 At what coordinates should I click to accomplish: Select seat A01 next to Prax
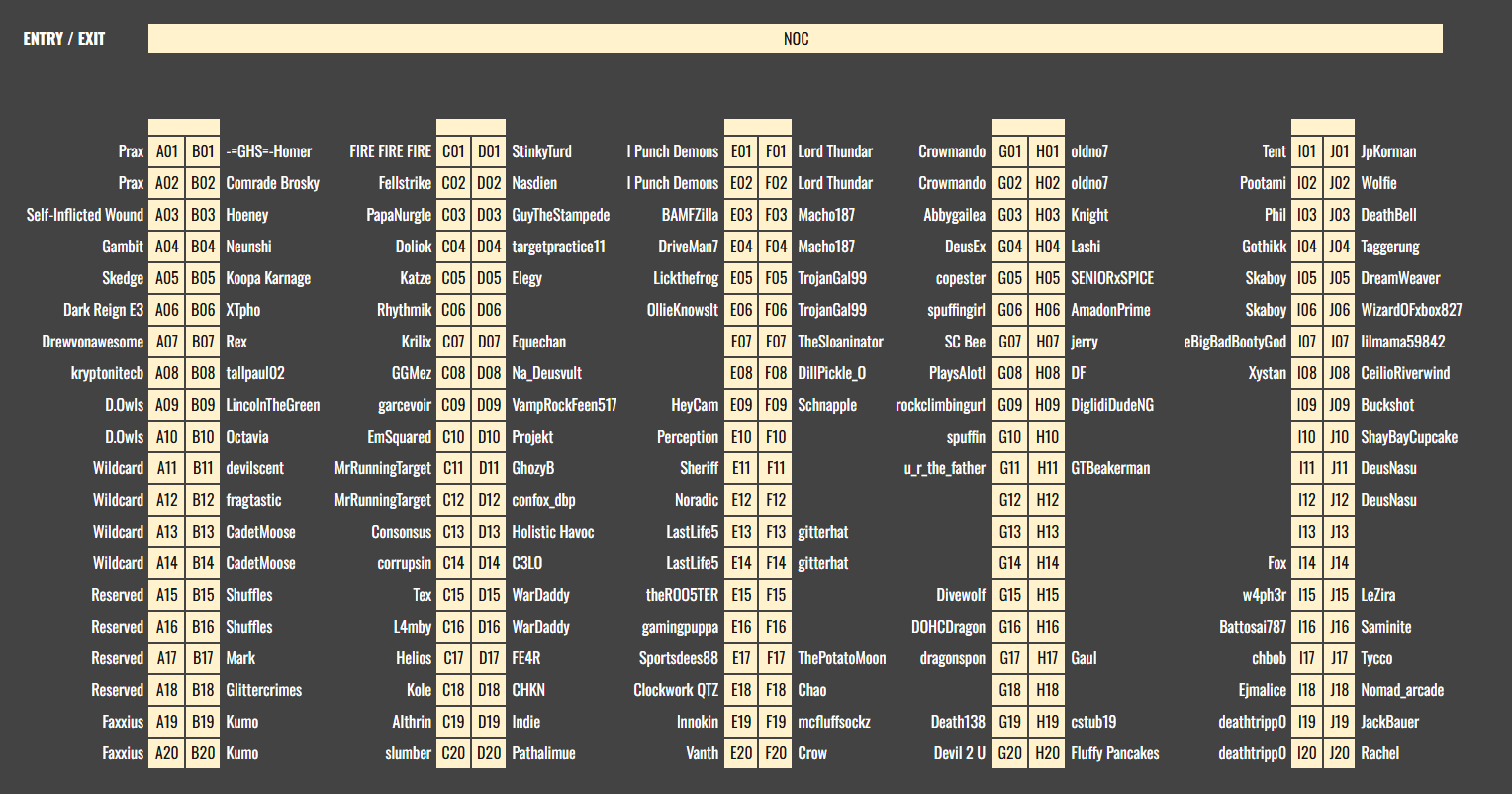(166, 151)
